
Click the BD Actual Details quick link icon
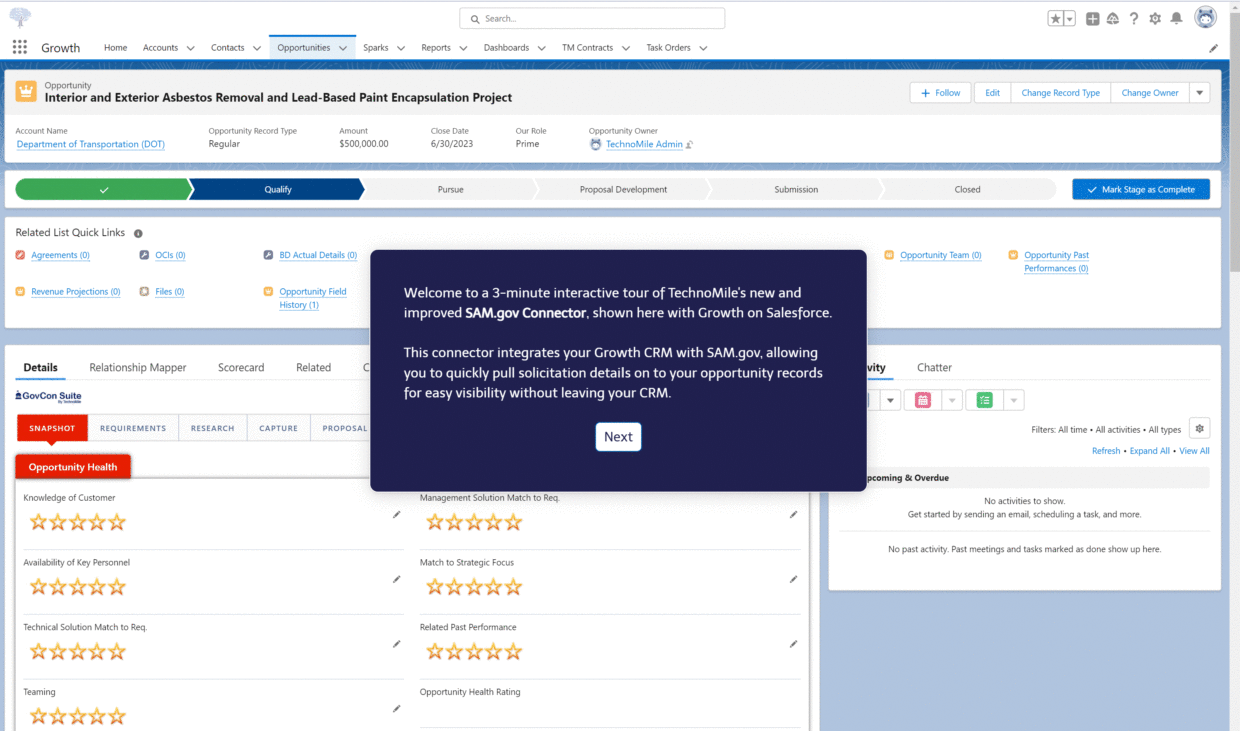269,255
